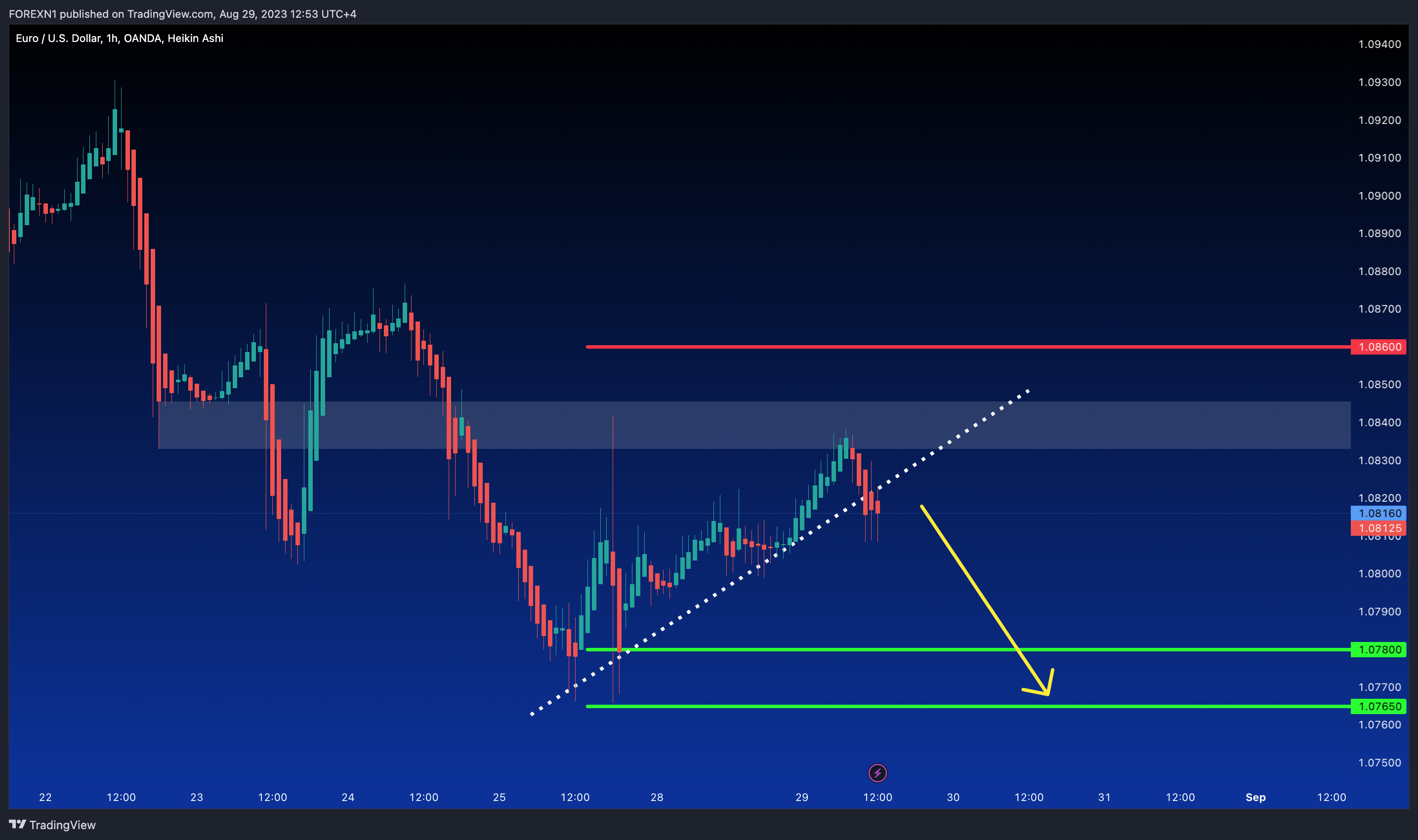Click the 31 date label on time axis
Viewport: 1418px width, 840px height.
pyautogui.click(x=1104, y=797)
